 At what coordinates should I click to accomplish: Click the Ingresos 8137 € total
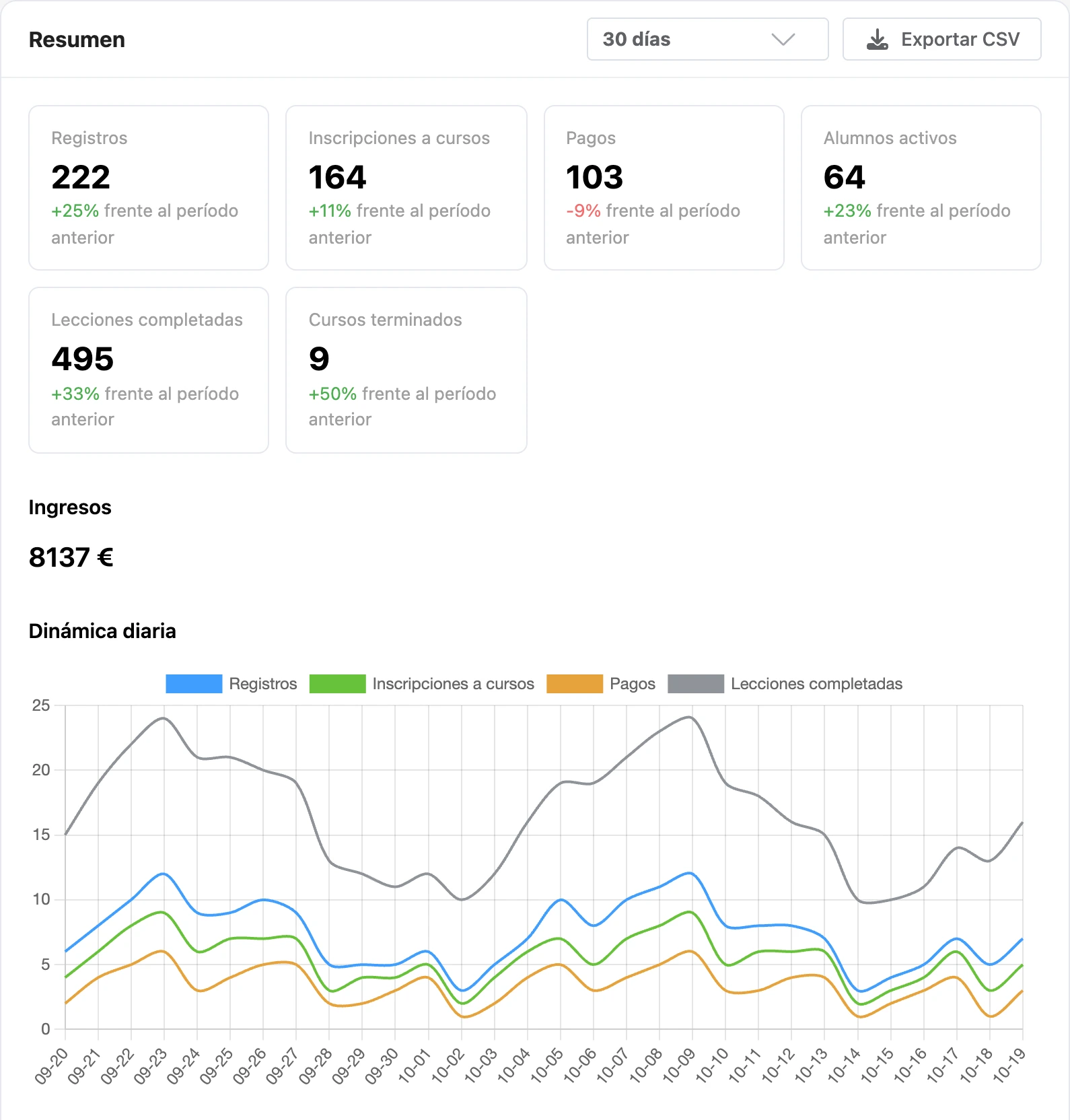[71, 557]
